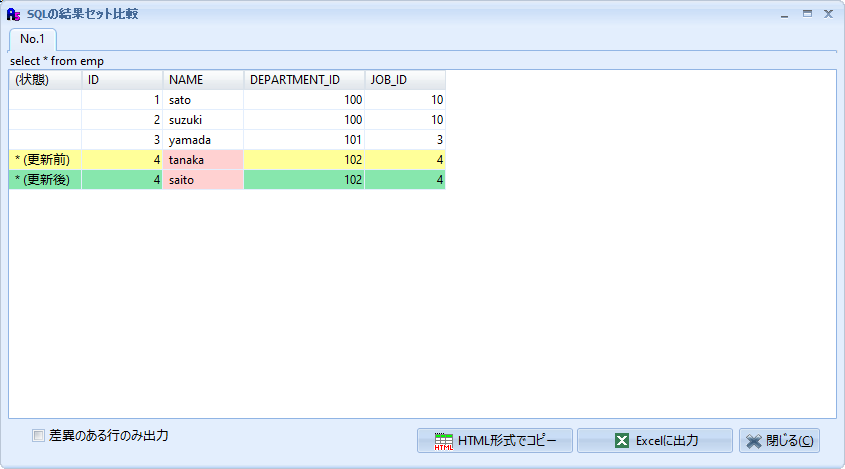Click the HTML形式でコピー button label

(507, 441)
